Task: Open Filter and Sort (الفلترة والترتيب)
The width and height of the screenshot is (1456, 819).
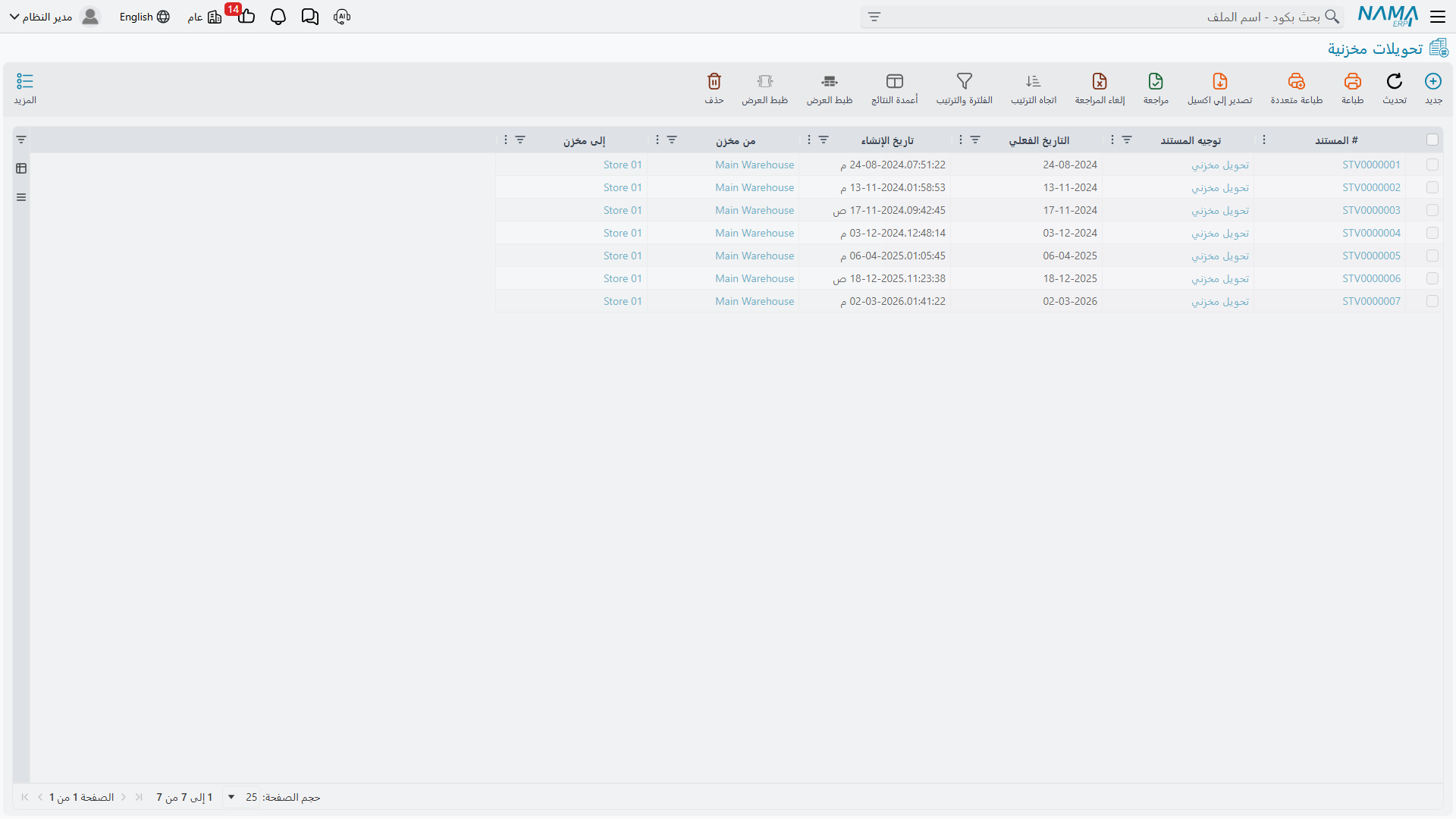Action: tap(964, 81)
